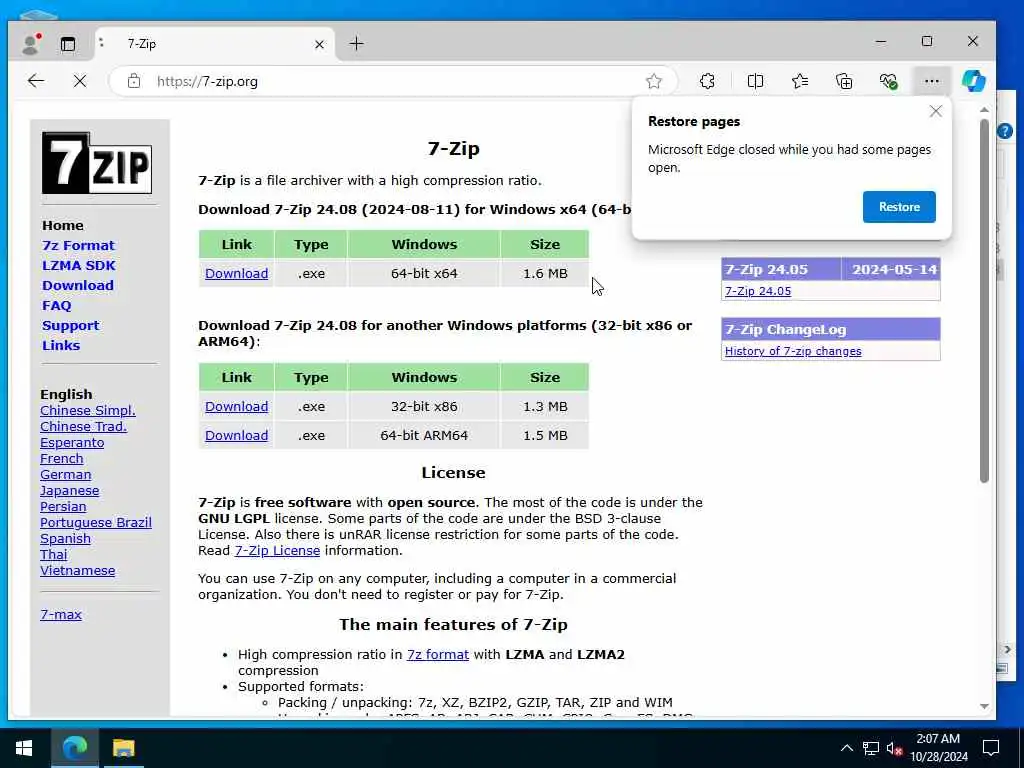Dismiss the Restore pages popup
1024x768 pixels.
(936, 111)
